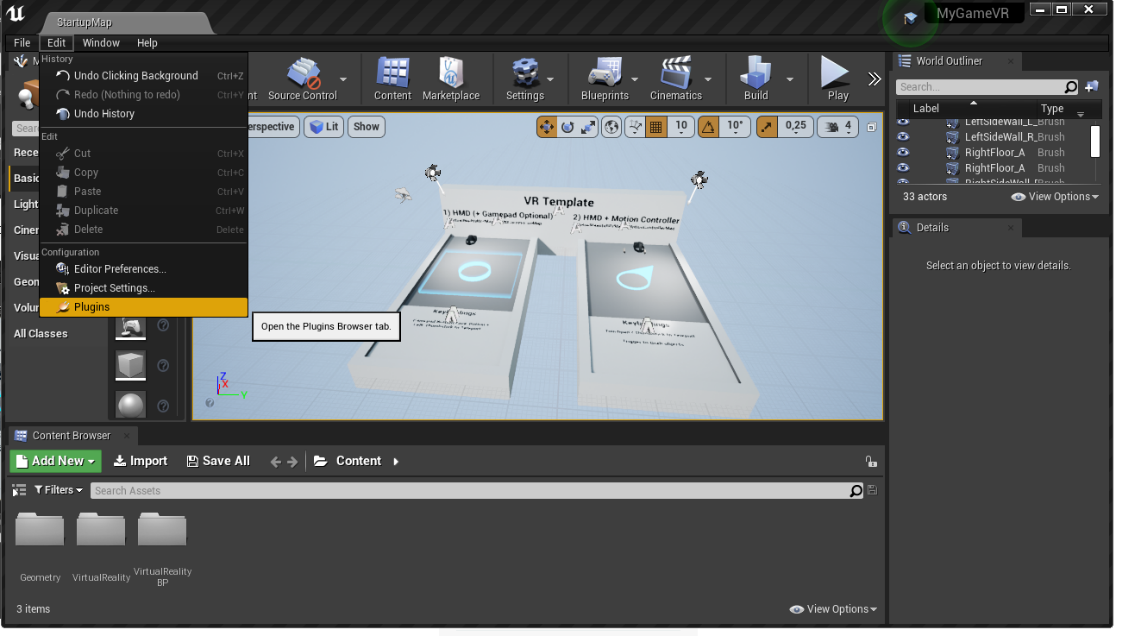This screenshot has width=1141, height=636.
Task: Toggle grid snapping in viewport toolbar
Action: [x=656, y=127]
